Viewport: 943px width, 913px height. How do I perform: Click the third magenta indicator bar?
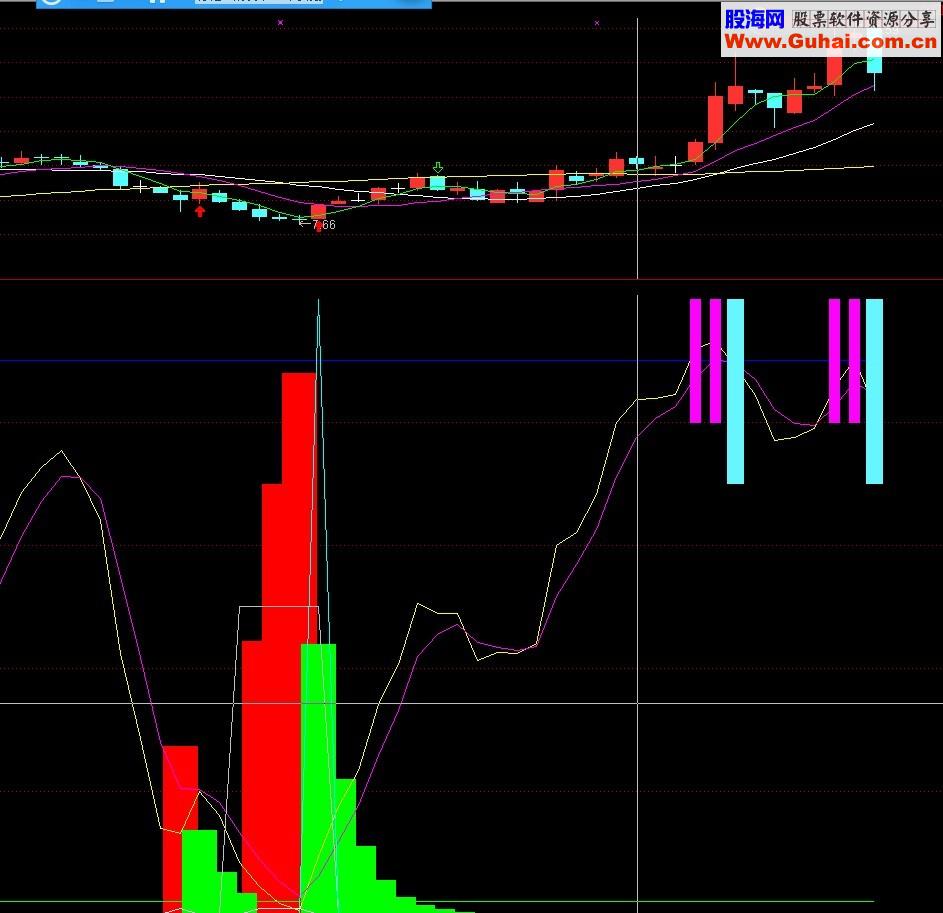(x=834, y=361)
